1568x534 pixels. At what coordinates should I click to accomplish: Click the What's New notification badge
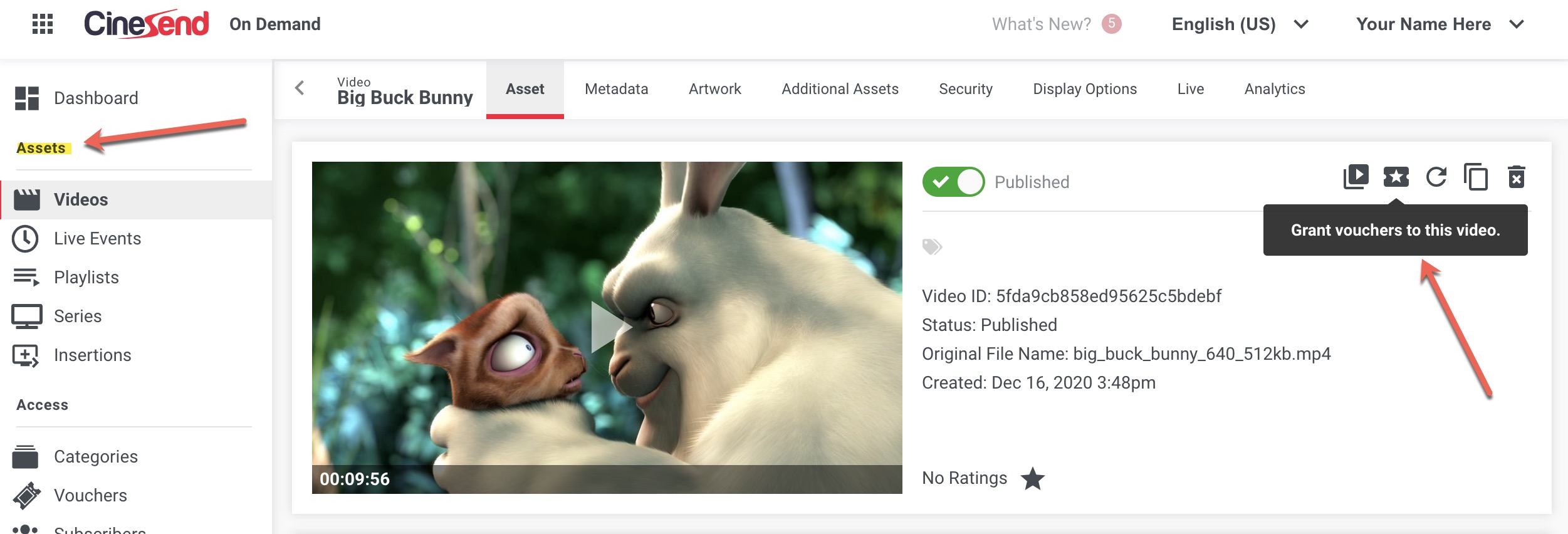click(1111, 24)
